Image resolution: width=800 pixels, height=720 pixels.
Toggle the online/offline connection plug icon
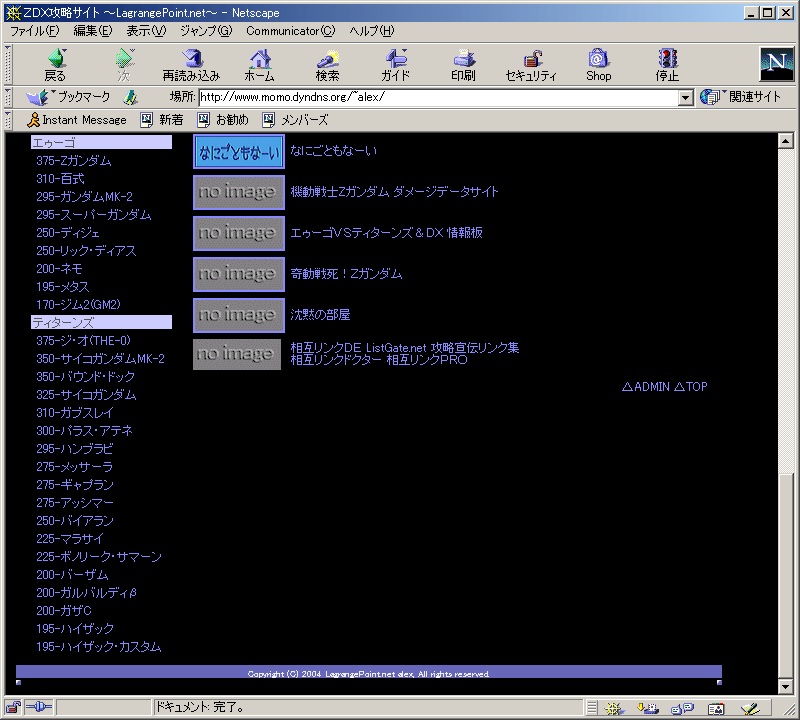tap(38, 707)
